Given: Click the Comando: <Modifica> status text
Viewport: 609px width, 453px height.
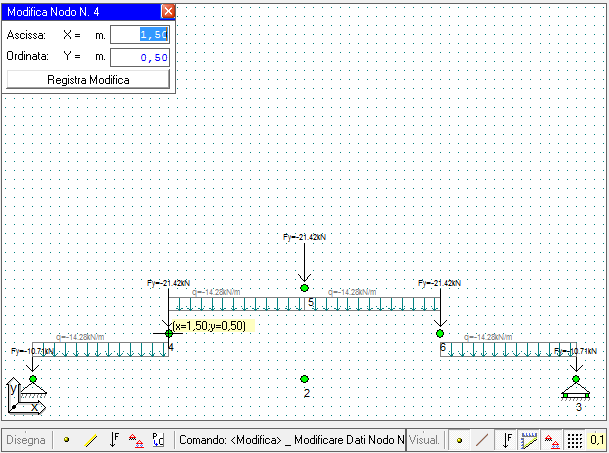Looking at the screenshot, I should [x=291, y=440].
